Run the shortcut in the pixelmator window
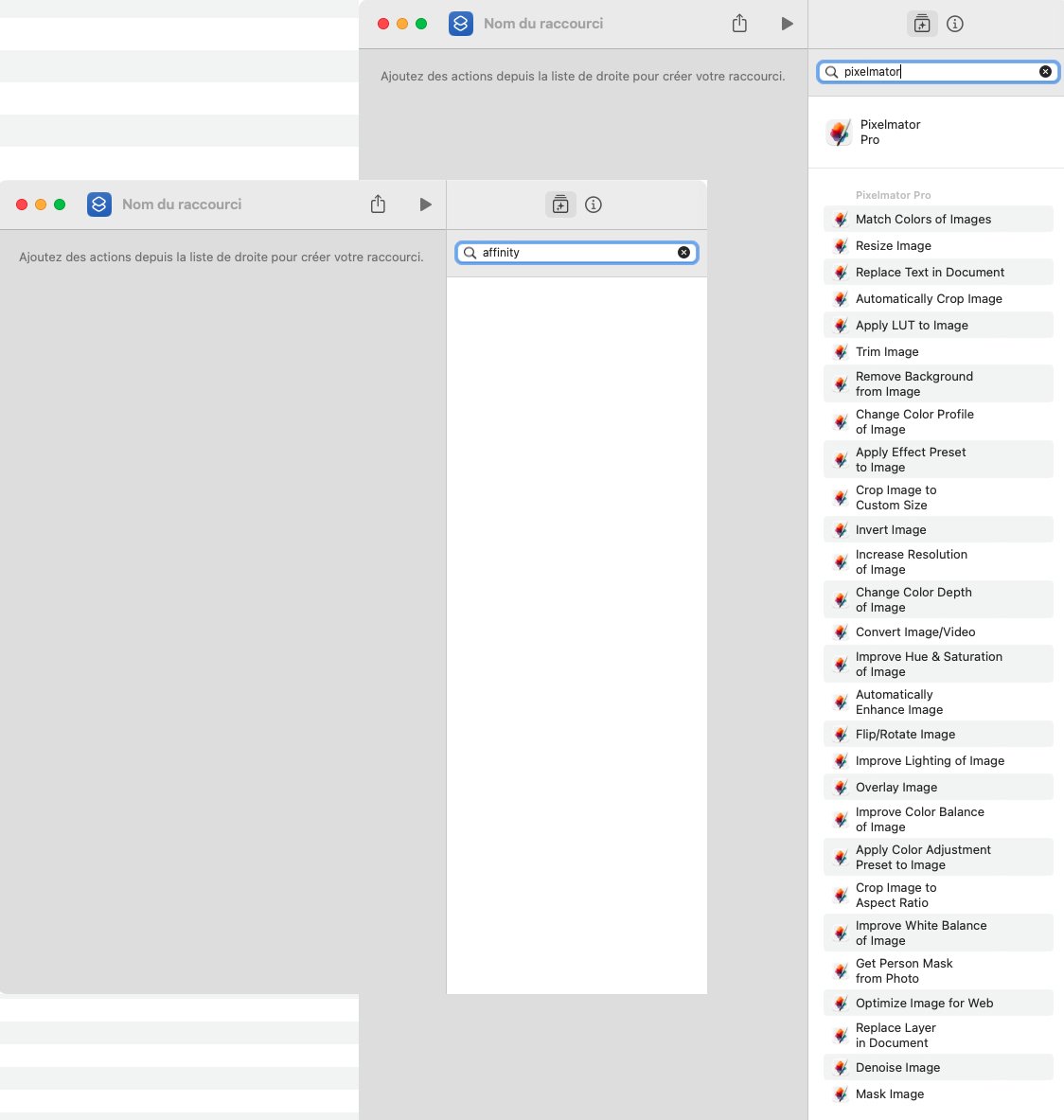1064x1120 pixels. click(x=787, y=24)
